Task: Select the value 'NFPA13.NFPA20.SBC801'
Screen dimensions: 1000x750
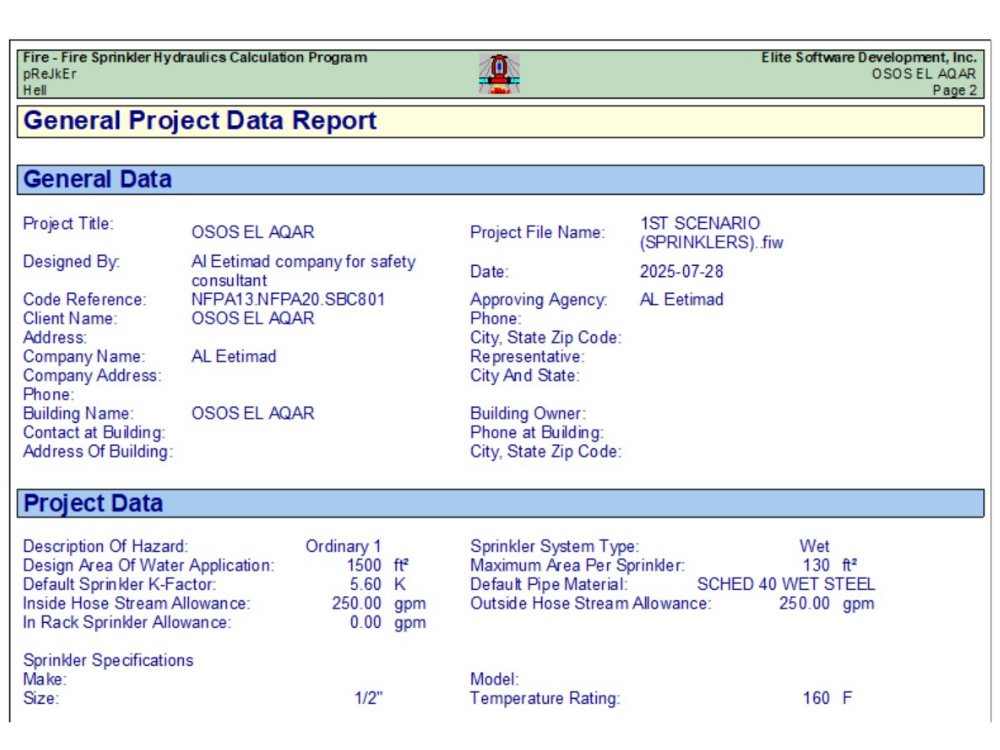Action: (288, 299)
